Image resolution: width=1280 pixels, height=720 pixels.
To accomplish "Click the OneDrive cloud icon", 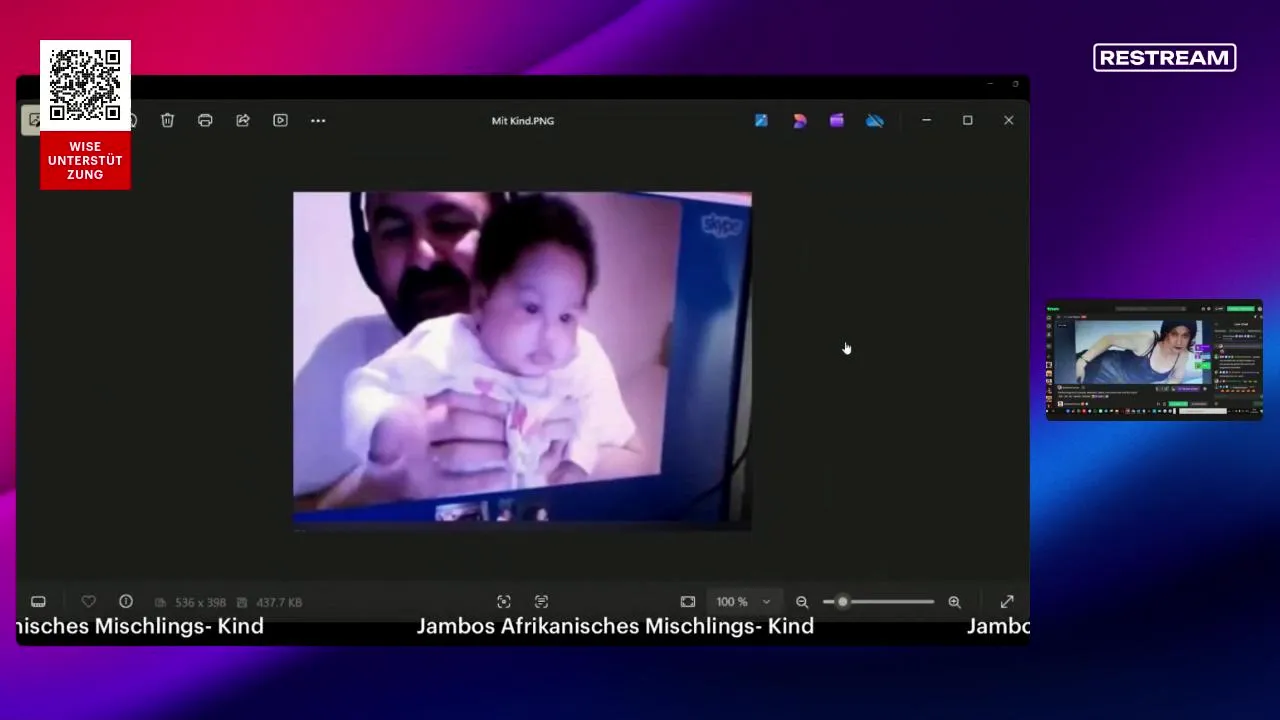I will point(875,120).
